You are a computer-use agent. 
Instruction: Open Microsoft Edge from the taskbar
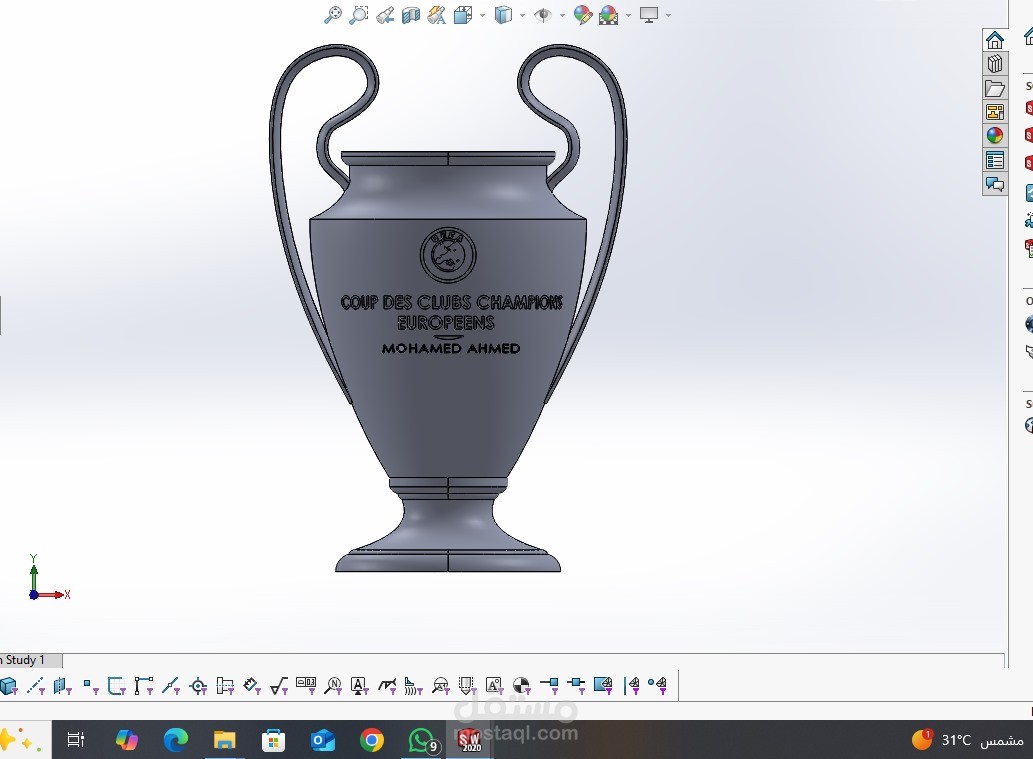point(175,740)
